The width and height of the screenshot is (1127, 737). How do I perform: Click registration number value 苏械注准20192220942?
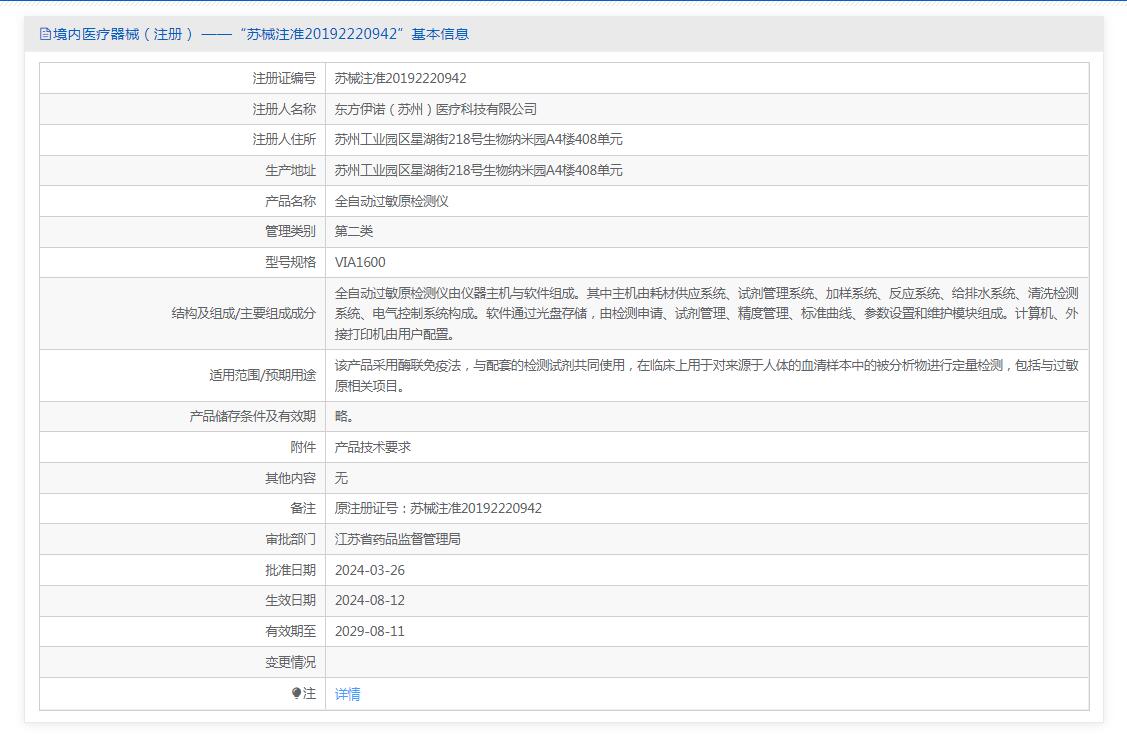(x=400, y=78)
